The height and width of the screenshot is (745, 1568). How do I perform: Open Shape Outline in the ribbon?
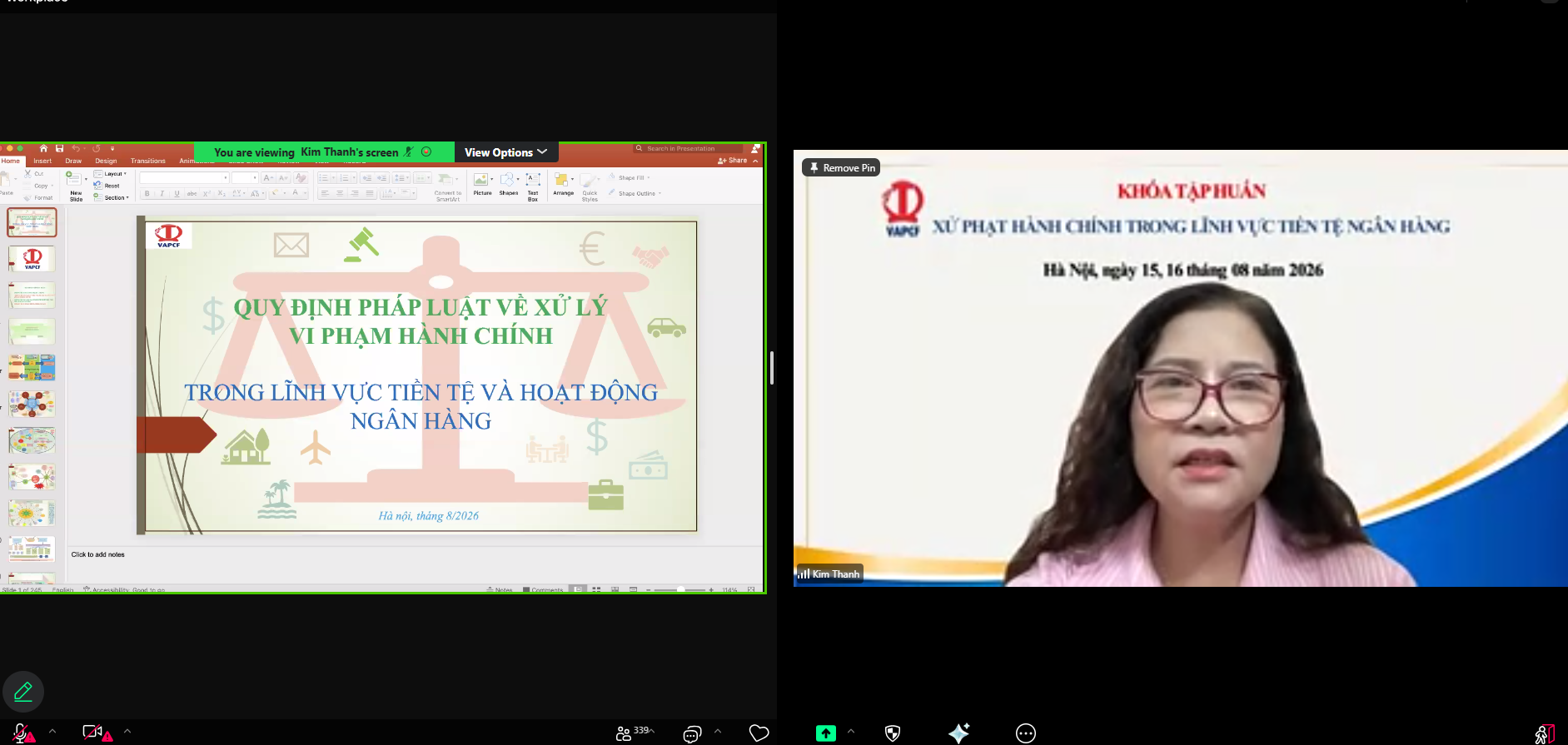coord(635,193)
